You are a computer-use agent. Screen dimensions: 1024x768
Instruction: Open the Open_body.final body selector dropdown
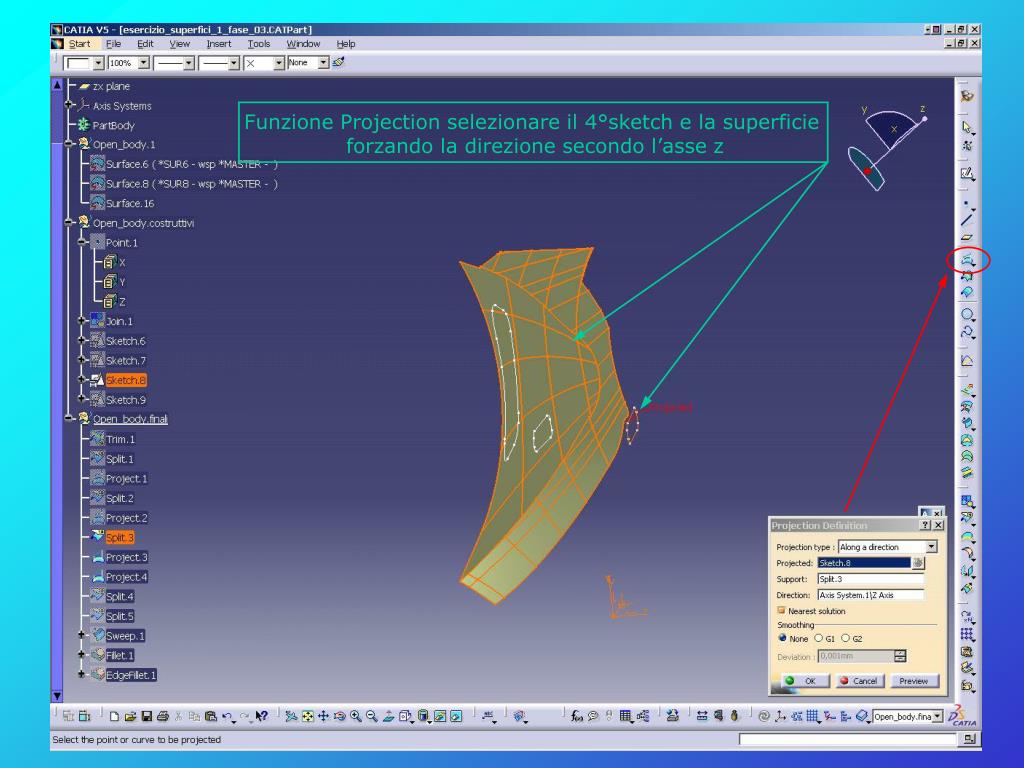pos(938,716)
